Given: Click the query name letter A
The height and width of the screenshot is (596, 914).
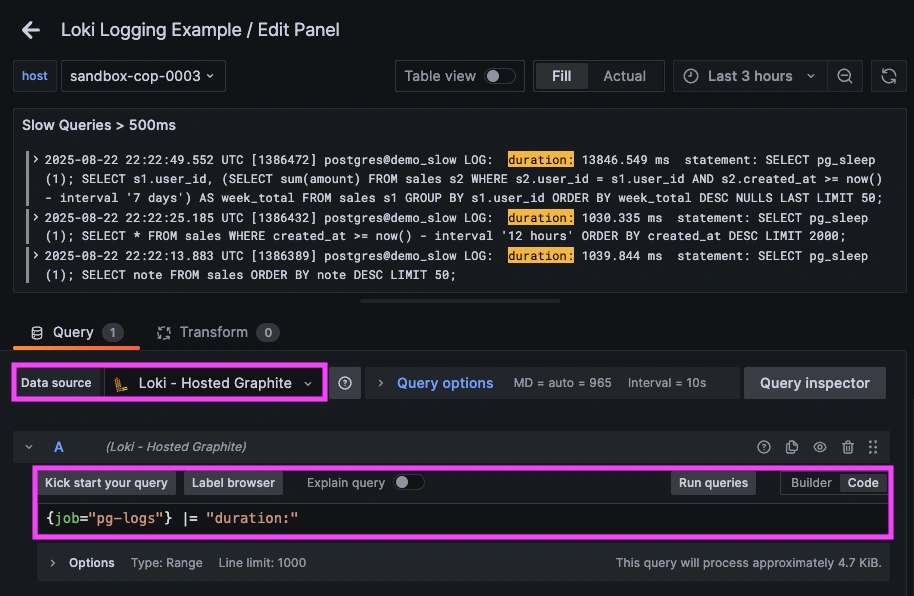Looking at the screenshot, I should 59,447.
